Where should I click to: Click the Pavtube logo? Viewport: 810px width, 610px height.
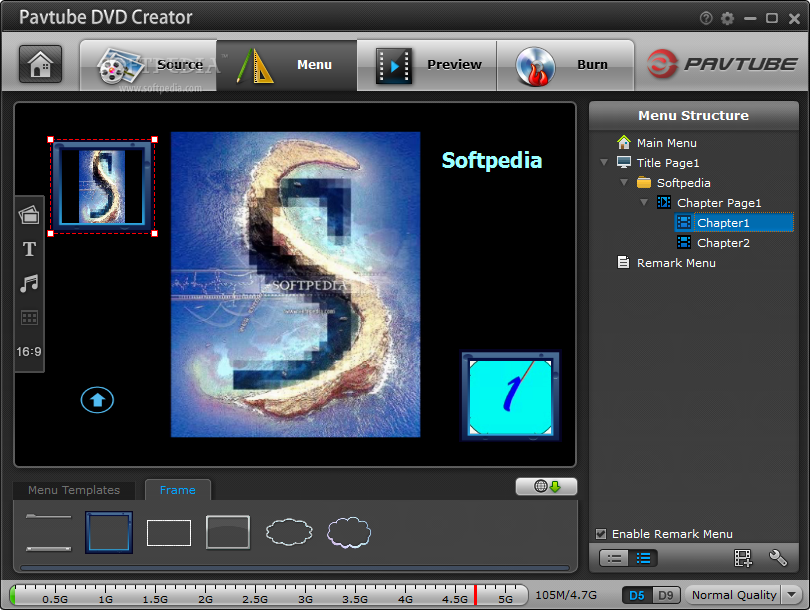tap(722, 64)
